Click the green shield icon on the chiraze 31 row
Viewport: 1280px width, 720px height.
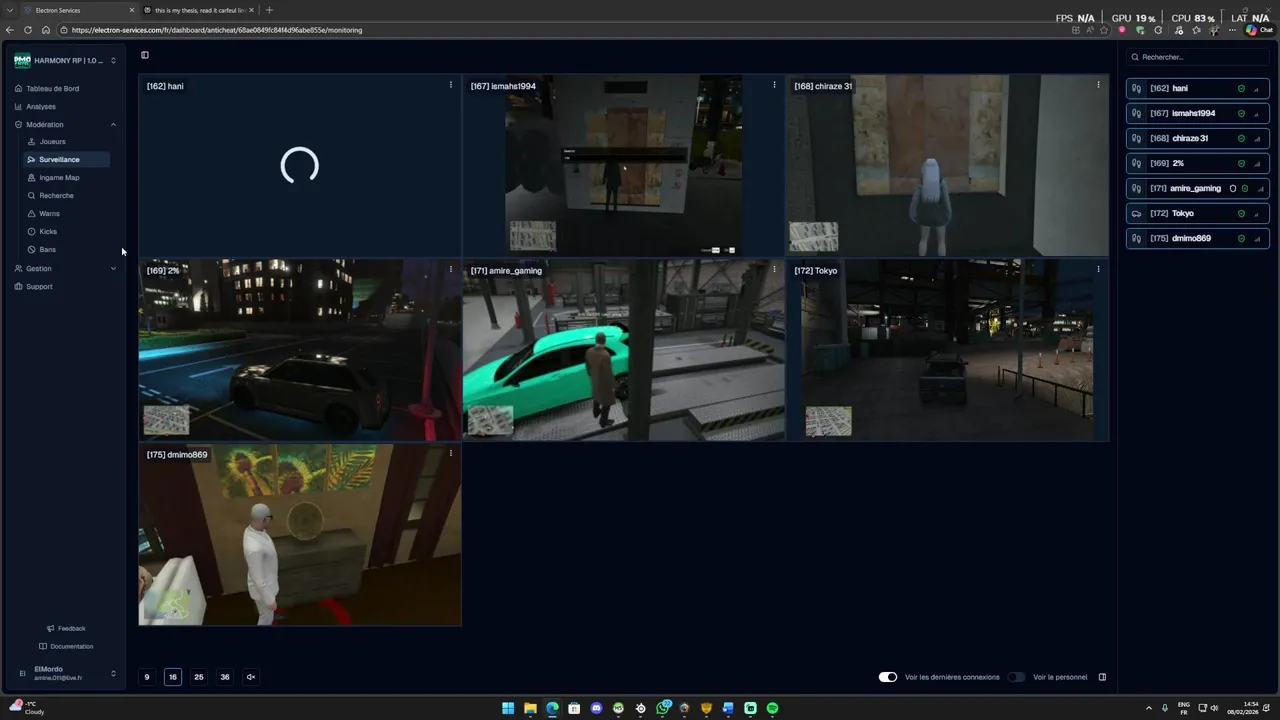[1242, 138]
